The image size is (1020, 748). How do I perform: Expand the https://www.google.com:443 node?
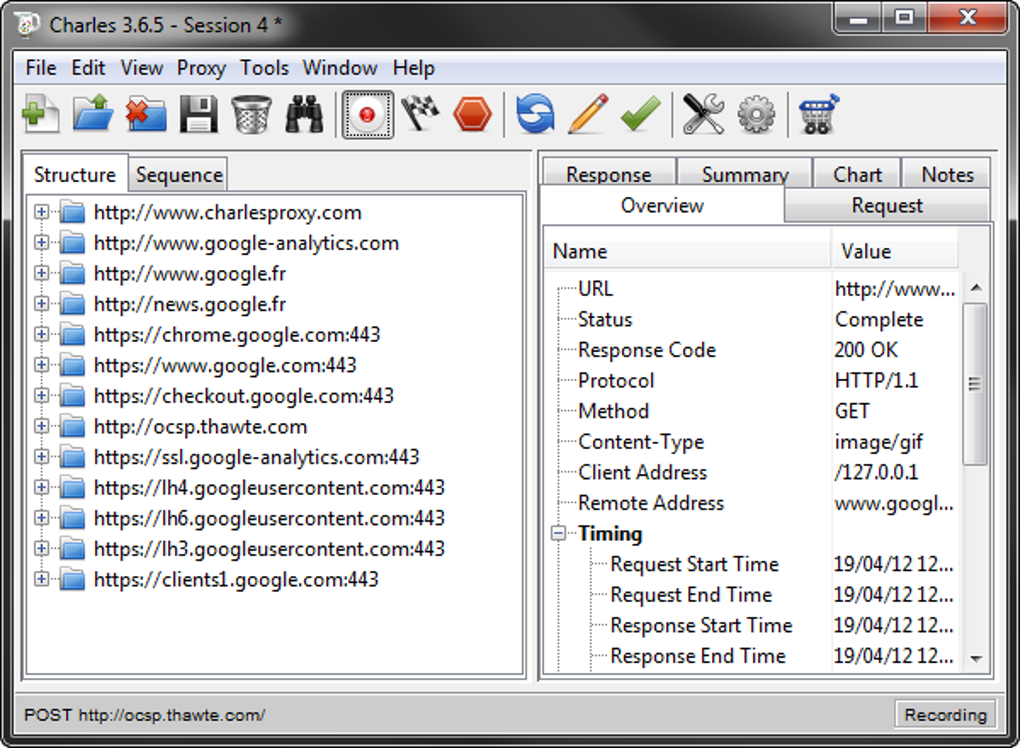[x=42, y=365]
